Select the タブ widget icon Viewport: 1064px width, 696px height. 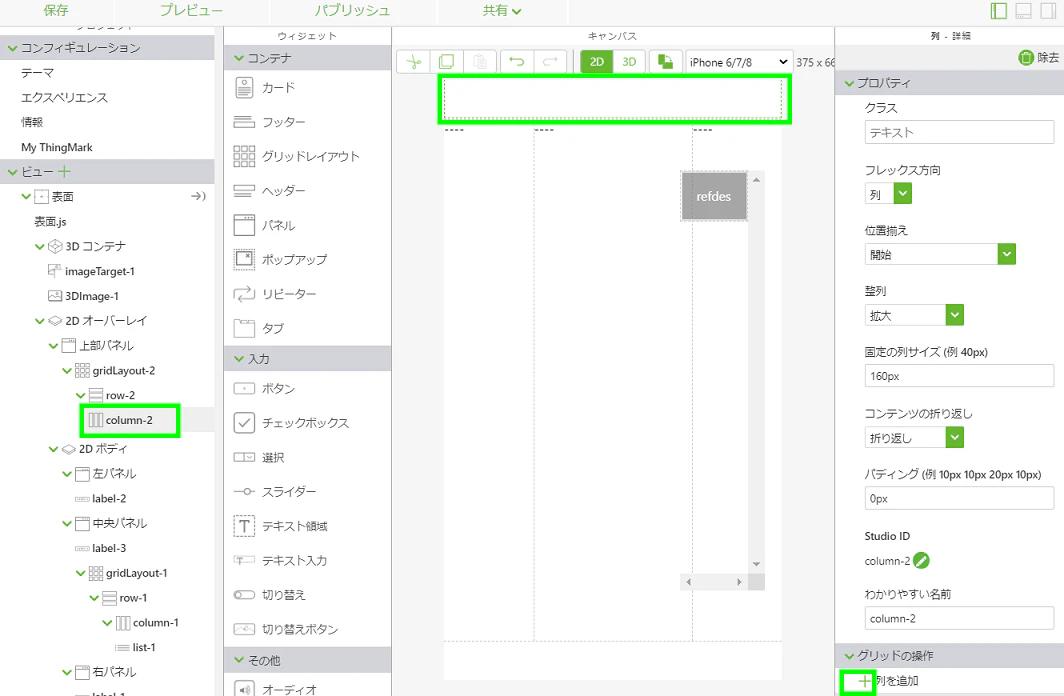point(244,328)
